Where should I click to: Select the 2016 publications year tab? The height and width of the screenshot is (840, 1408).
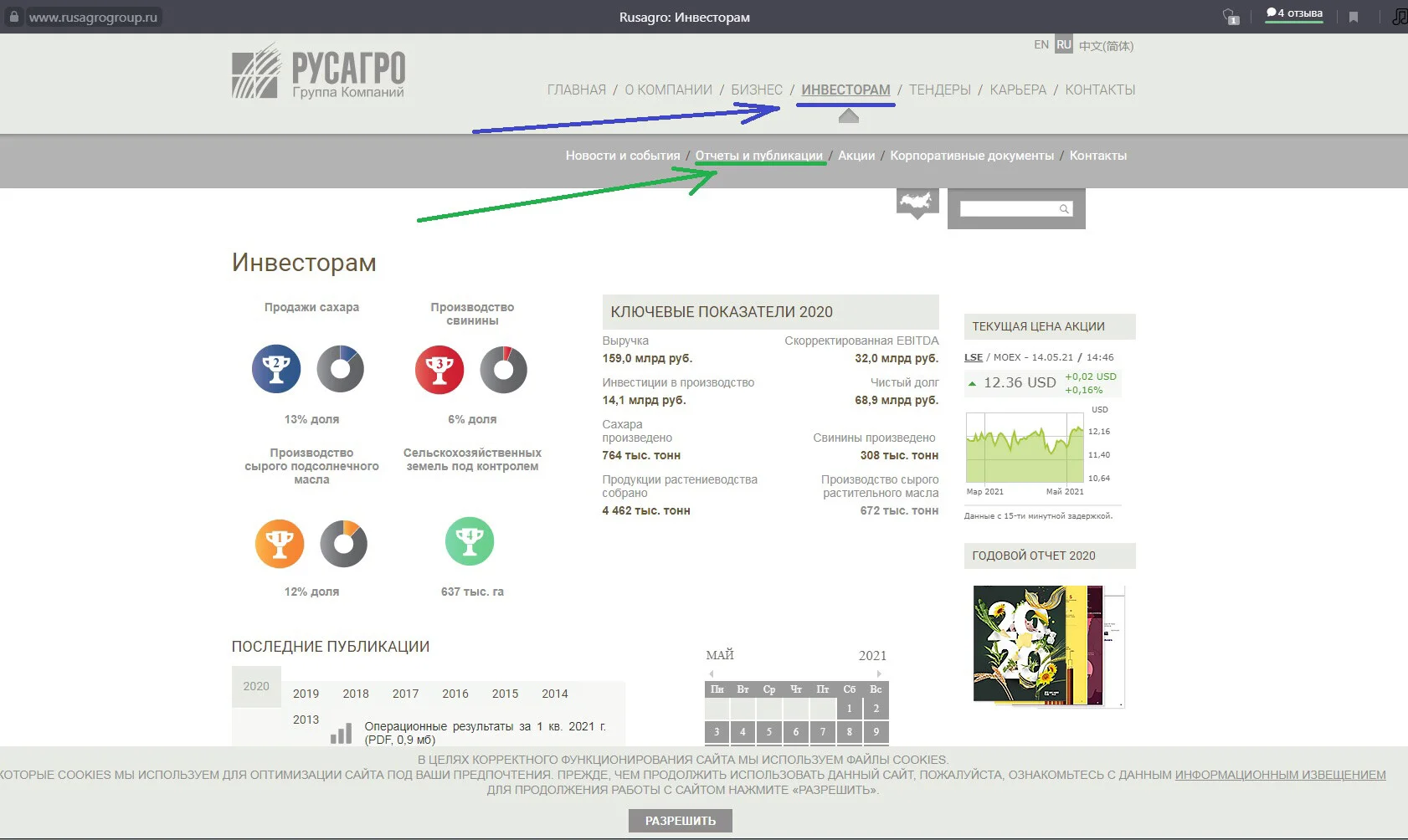(x=455, y=694)
